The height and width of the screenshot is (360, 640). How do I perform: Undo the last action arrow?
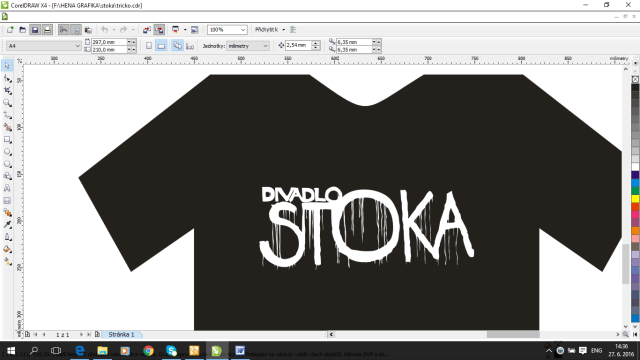point(104,30)
